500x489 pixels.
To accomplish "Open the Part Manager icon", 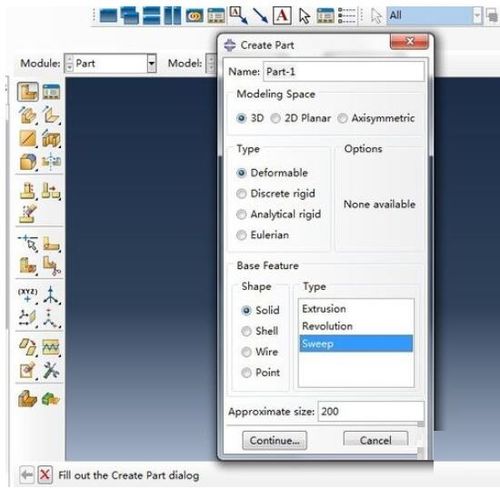I will pos(51,92).
